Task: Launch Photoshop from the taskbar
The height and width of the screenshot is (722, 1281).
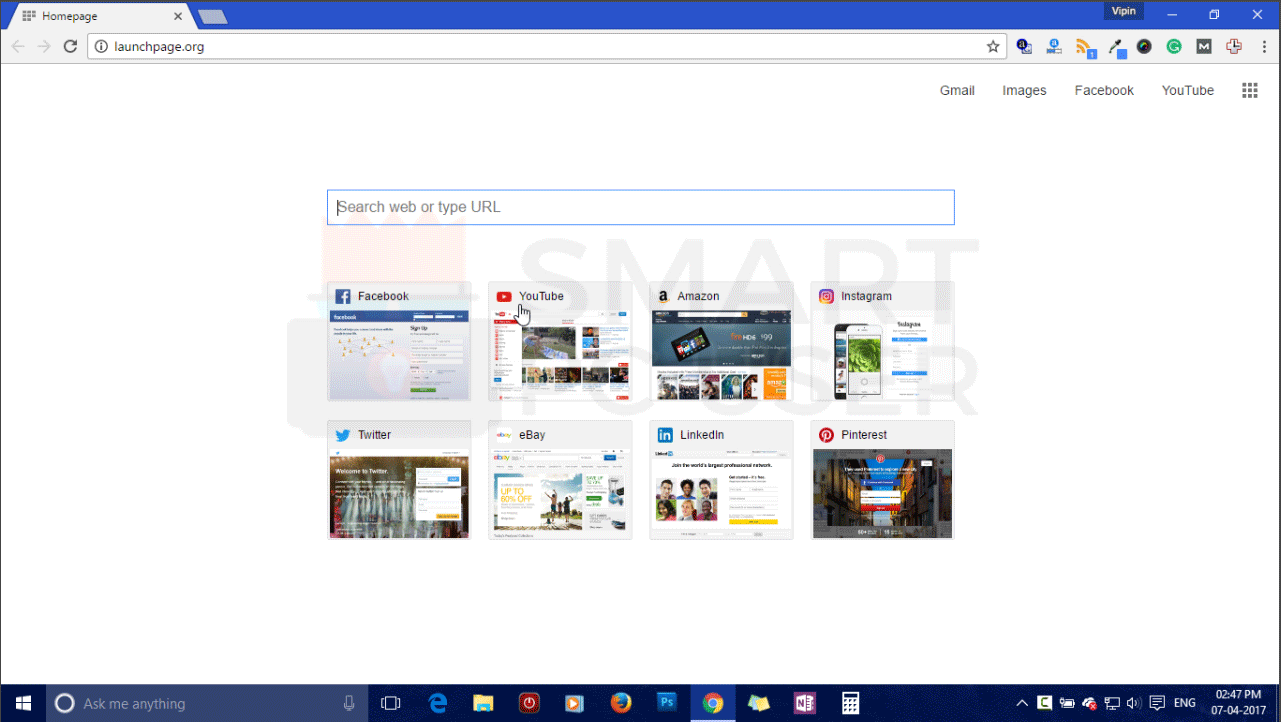Action: (x=666, y=703)
